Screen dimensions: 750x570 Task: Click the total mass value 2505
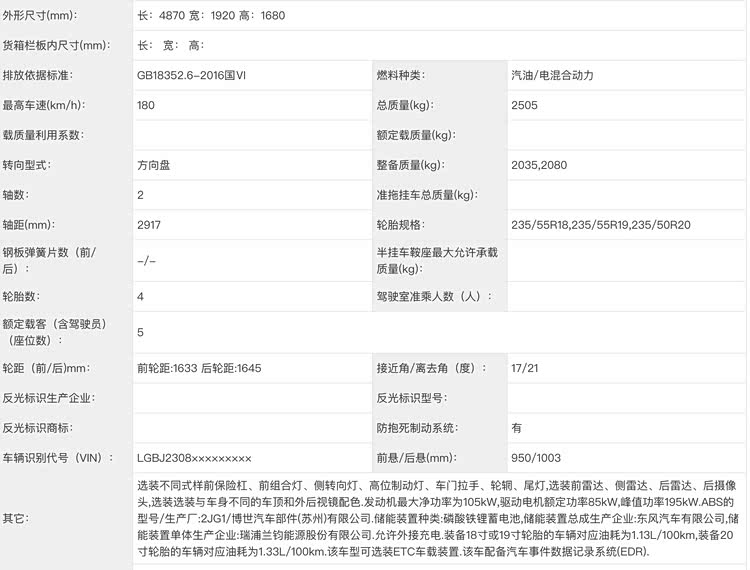525,105
